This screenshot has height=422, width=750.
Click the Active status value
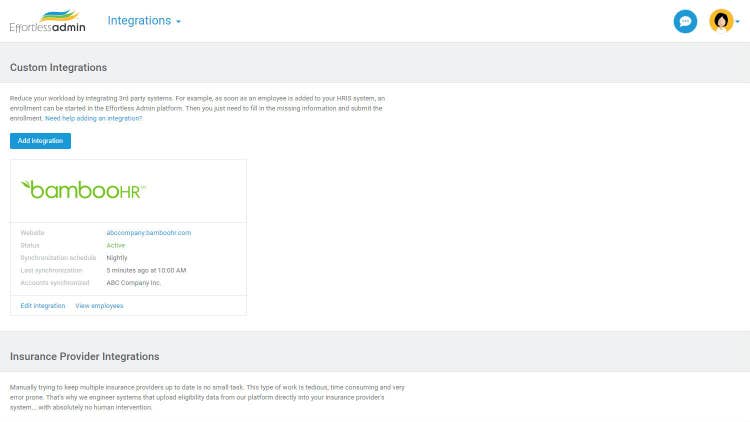pos(116,245)
